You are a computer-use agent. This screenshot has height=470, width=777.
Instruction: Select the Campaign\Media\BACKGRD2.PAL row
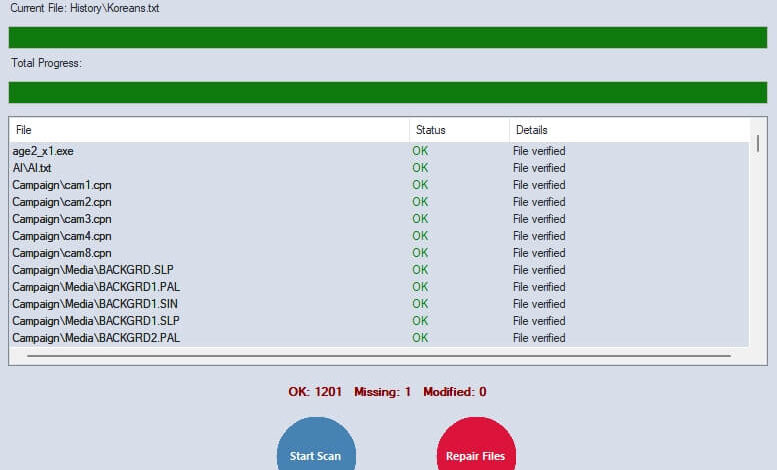[x=379, y=338]
